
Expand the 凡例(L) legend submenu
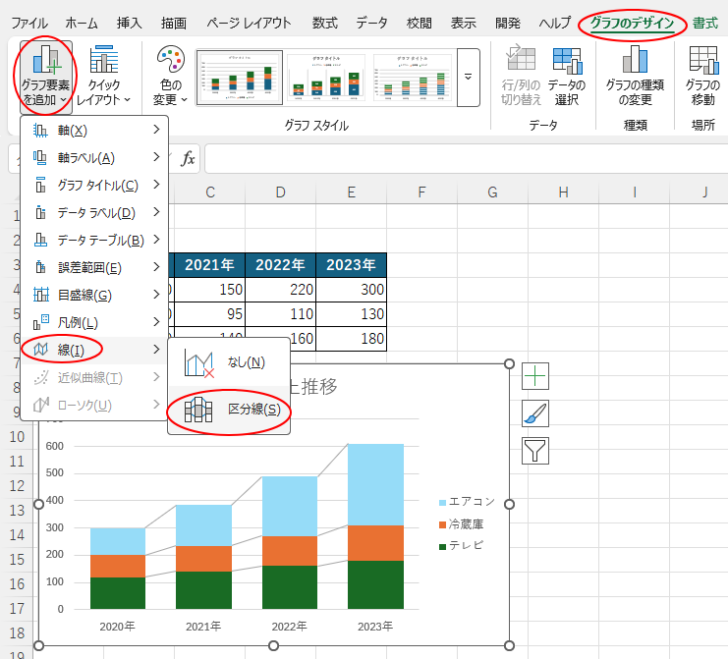94,322
